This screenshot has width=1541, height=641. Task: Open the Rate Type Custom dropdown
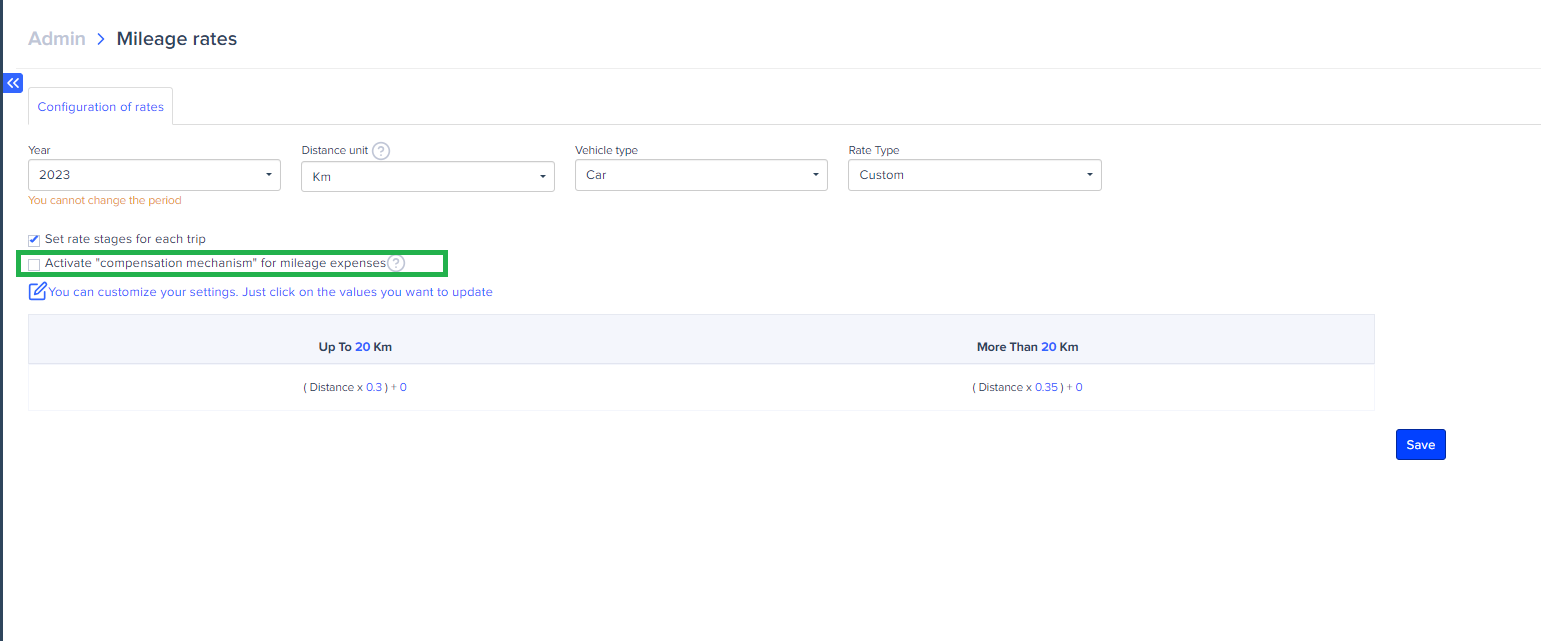click(x=974, y=175)
